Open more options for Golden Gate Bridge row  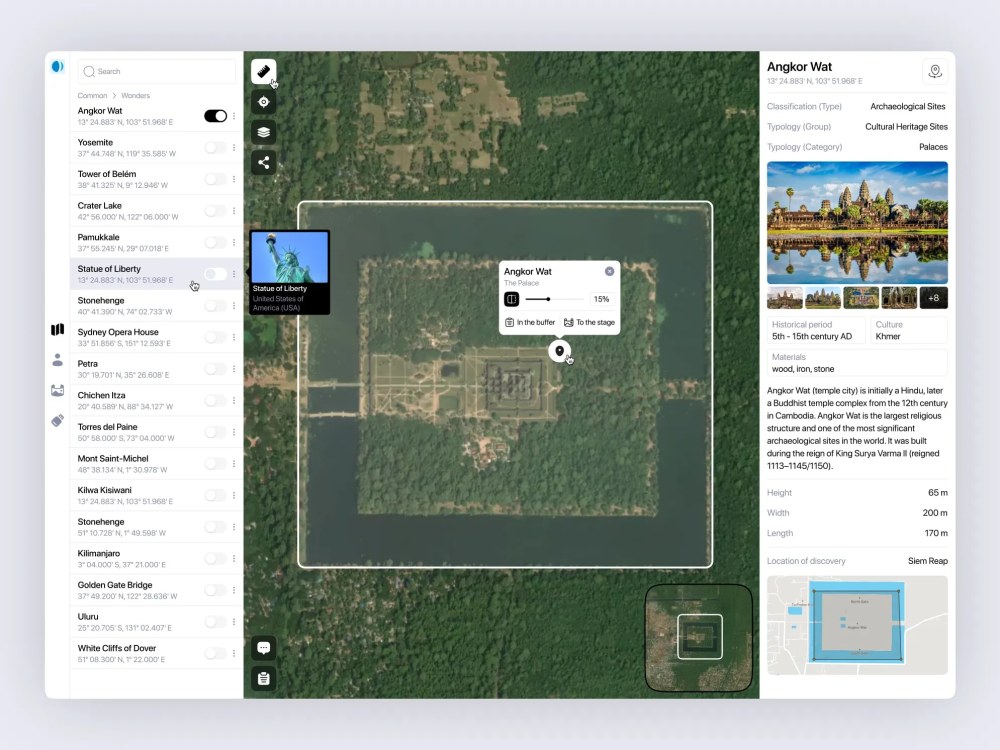point(234,590)
